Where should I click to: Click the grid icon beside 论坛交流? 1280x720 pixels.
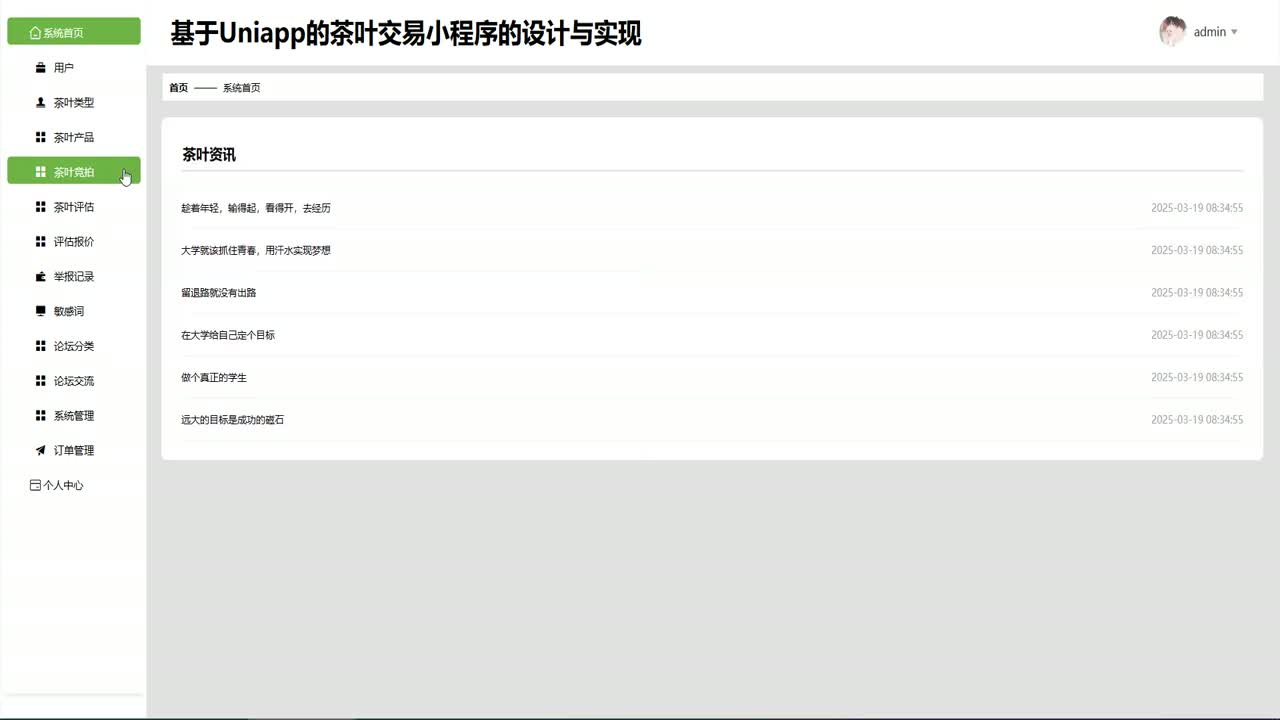(x=40, y=381)
